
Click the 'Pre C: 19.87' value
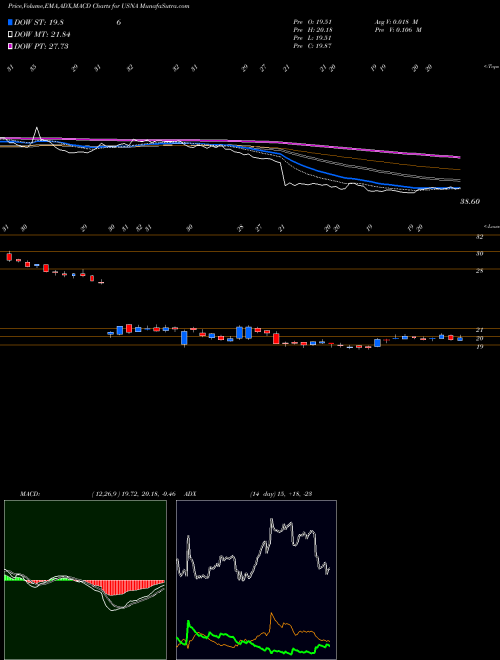point(313,46)
